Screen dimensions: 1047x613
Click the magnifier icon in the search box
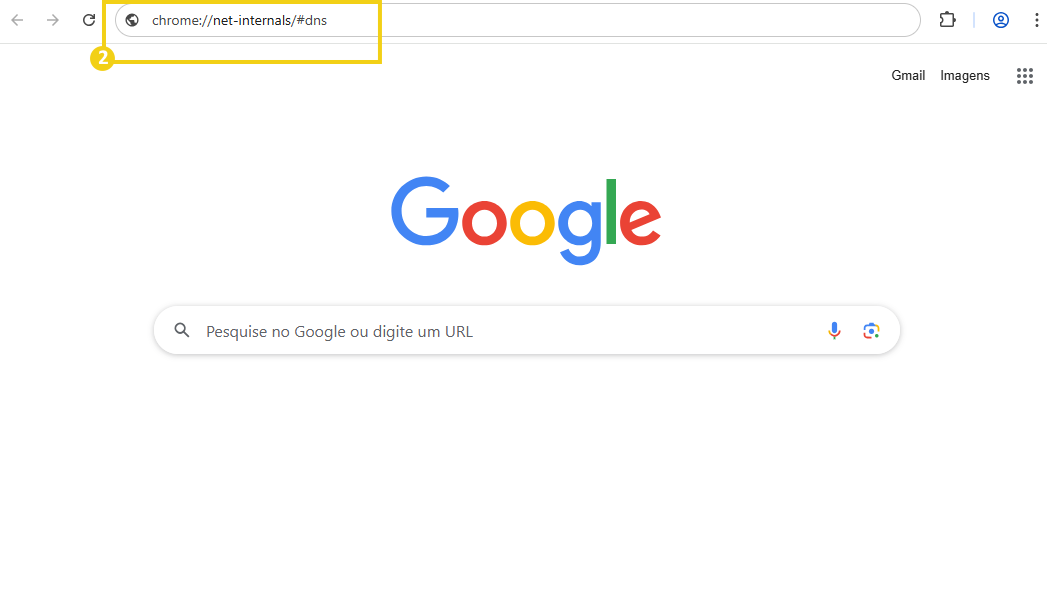(x=182, y=330)
